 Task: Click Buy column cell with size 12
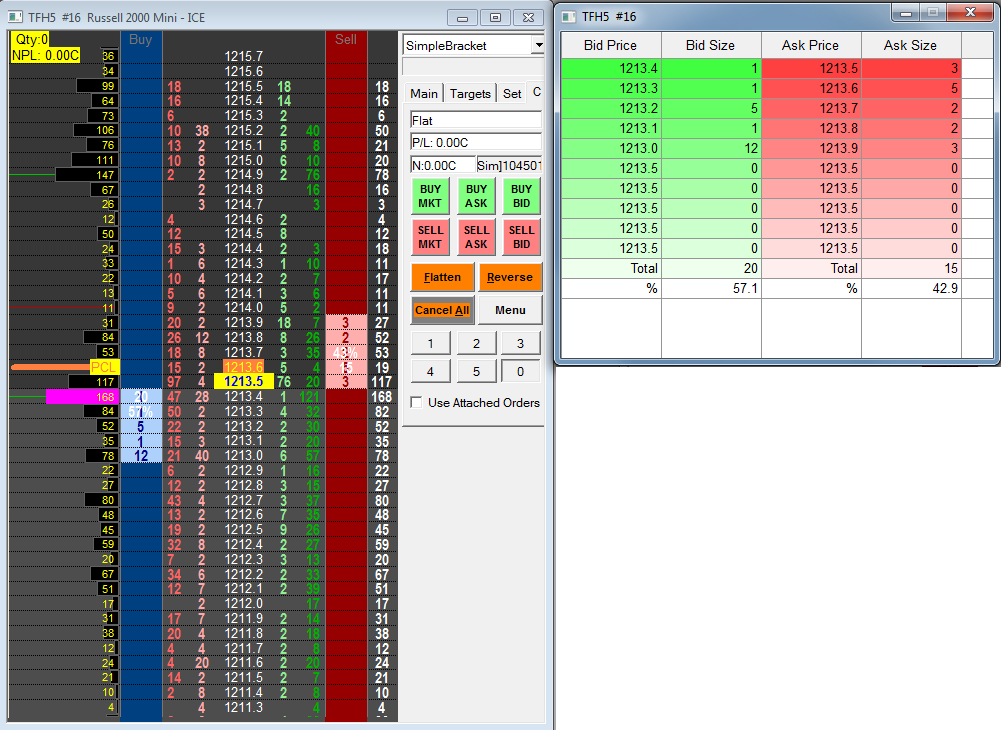141,456
